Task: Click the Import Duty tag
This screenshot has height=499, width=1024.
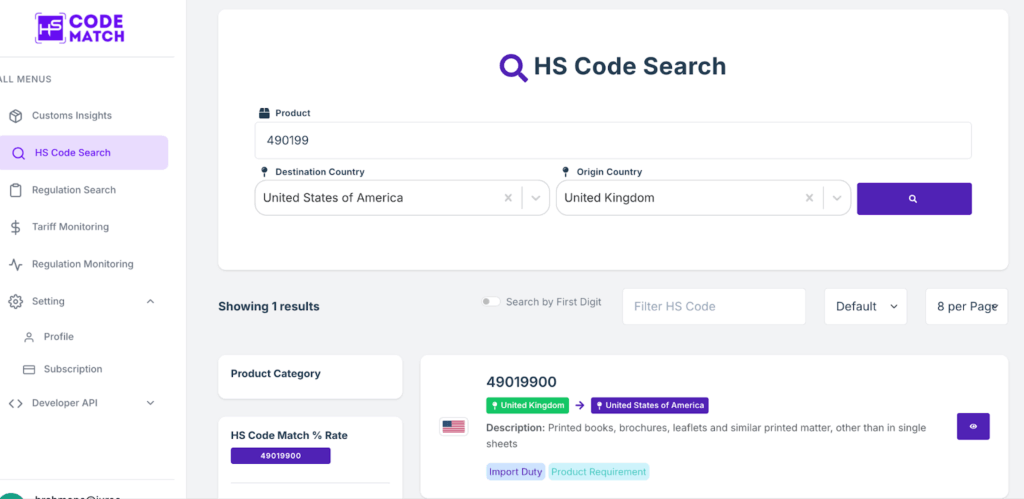Action: [515, 471]
